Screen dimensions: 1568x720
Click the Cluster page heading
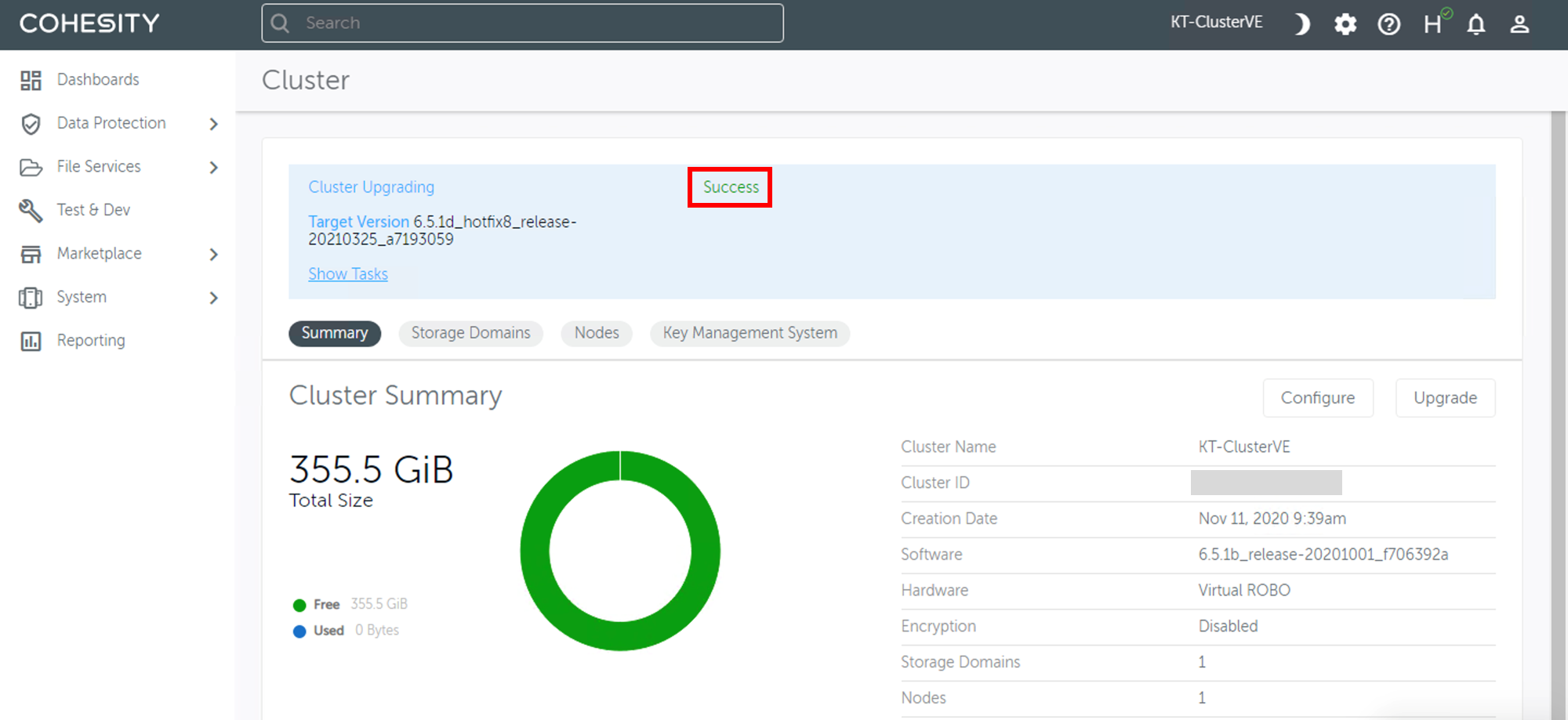point(306,80)
